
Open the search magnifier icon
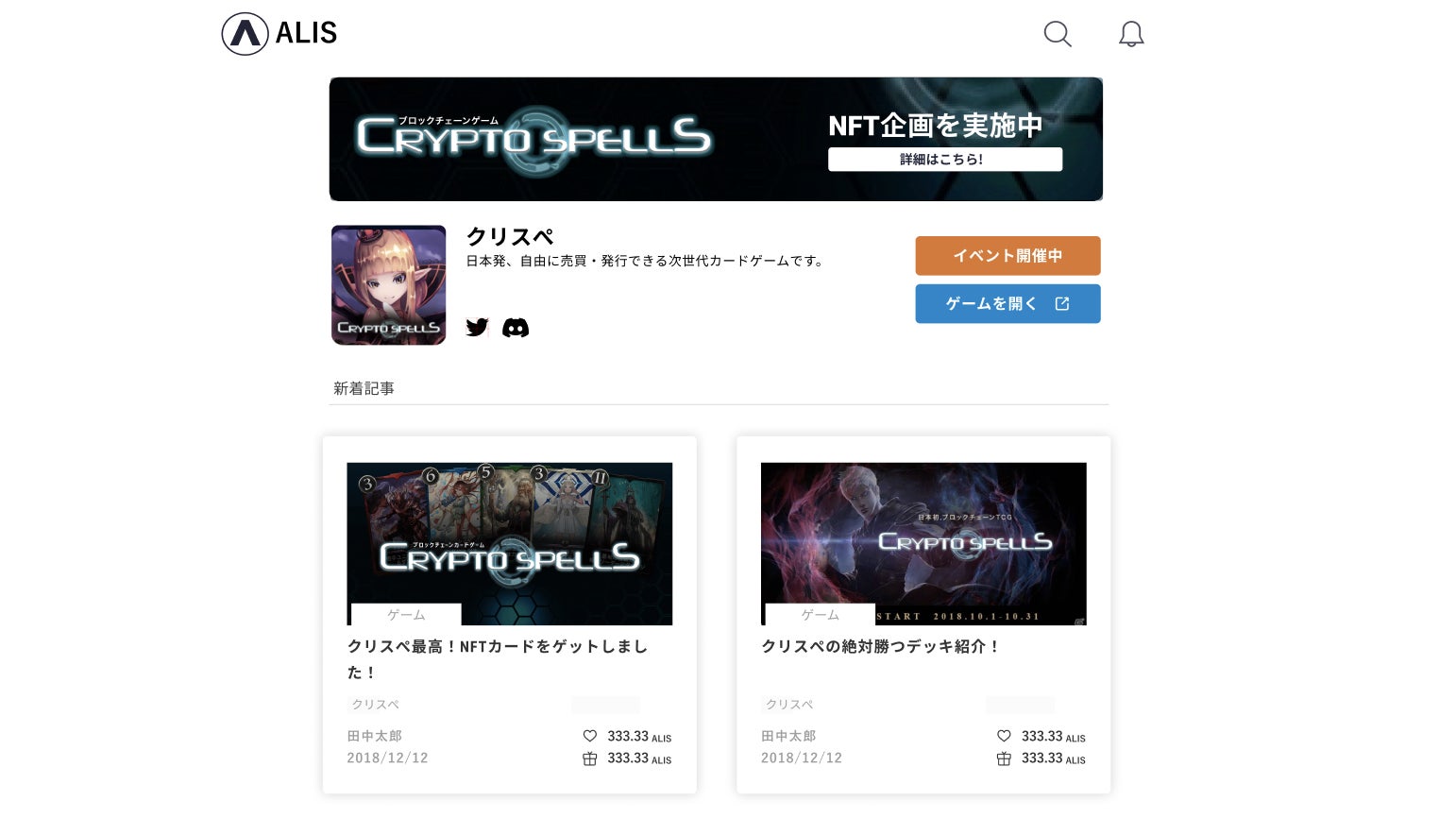[1058, 34]
